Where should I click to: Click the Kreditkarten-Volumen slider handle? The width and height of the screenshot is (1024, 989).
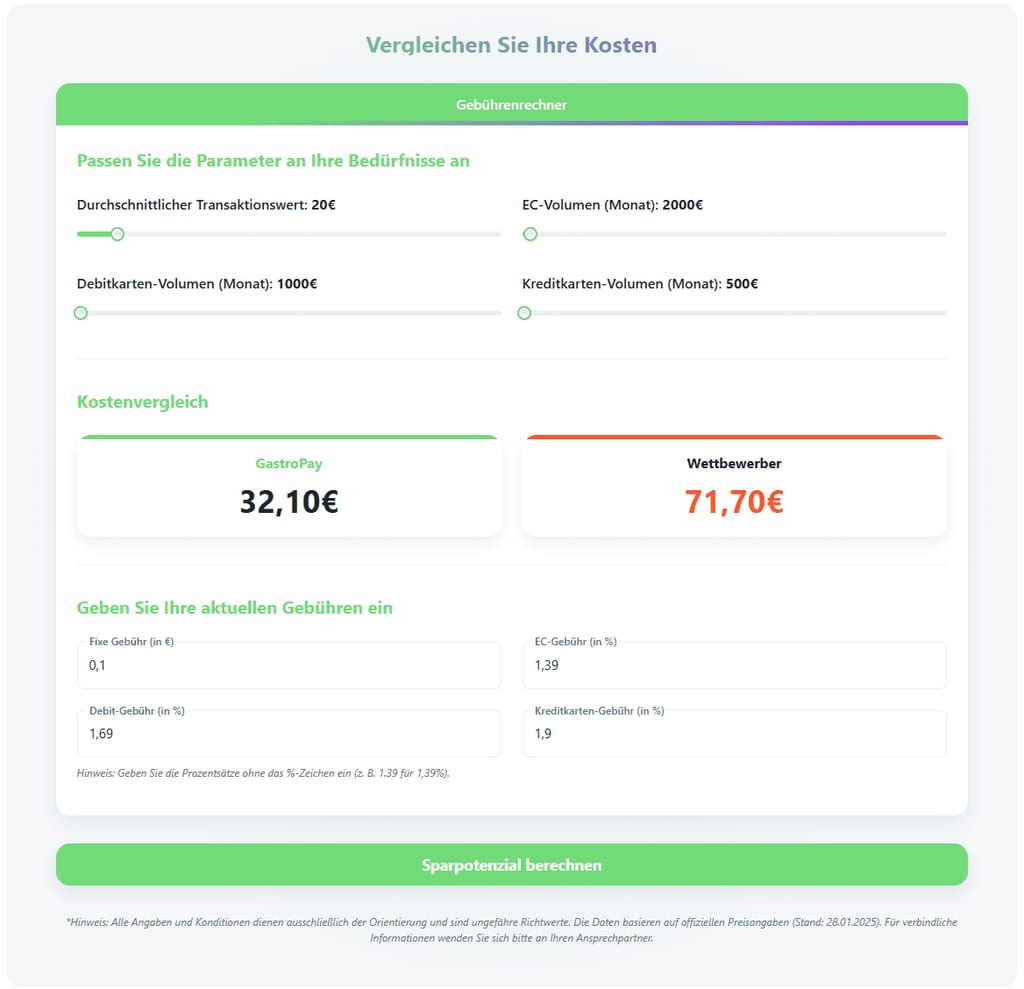coord(524,313)
